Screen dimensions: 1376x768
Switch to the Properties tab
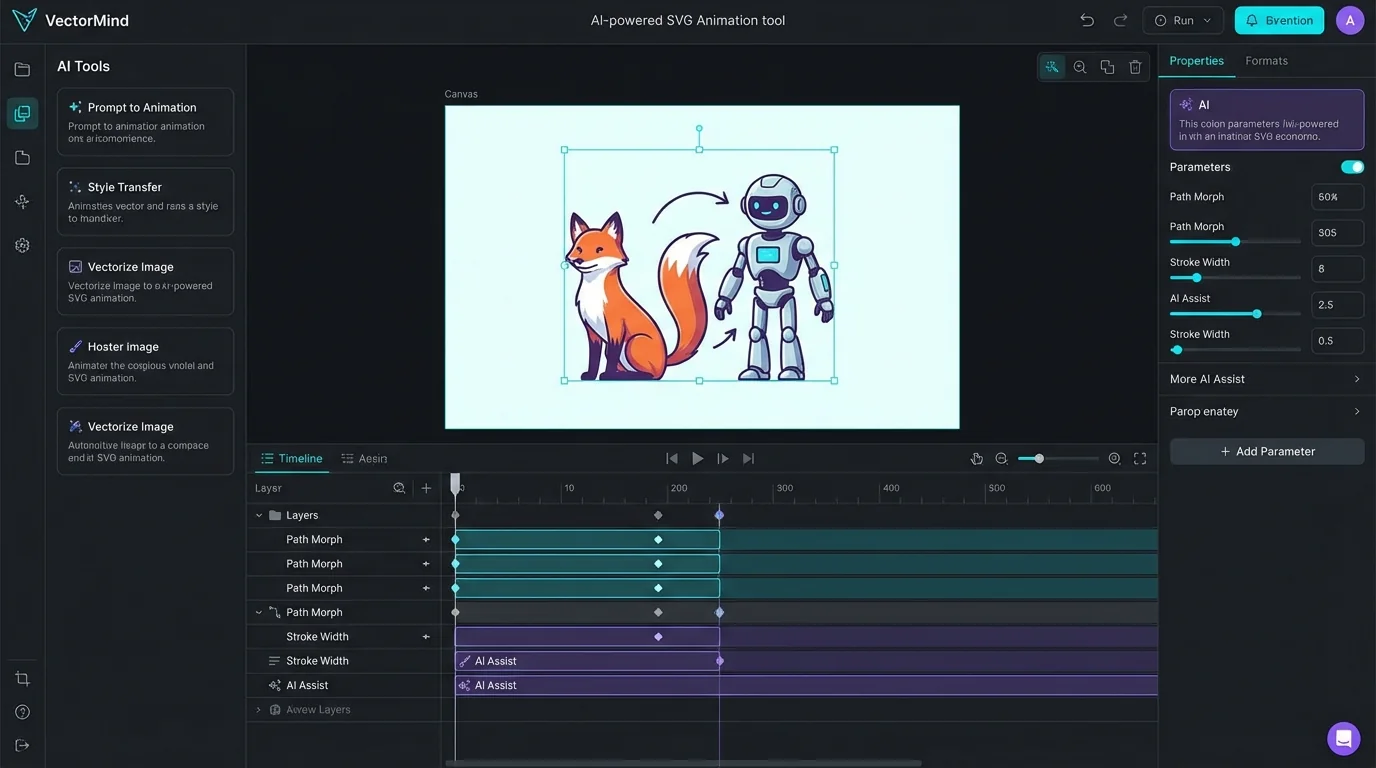1196,61
